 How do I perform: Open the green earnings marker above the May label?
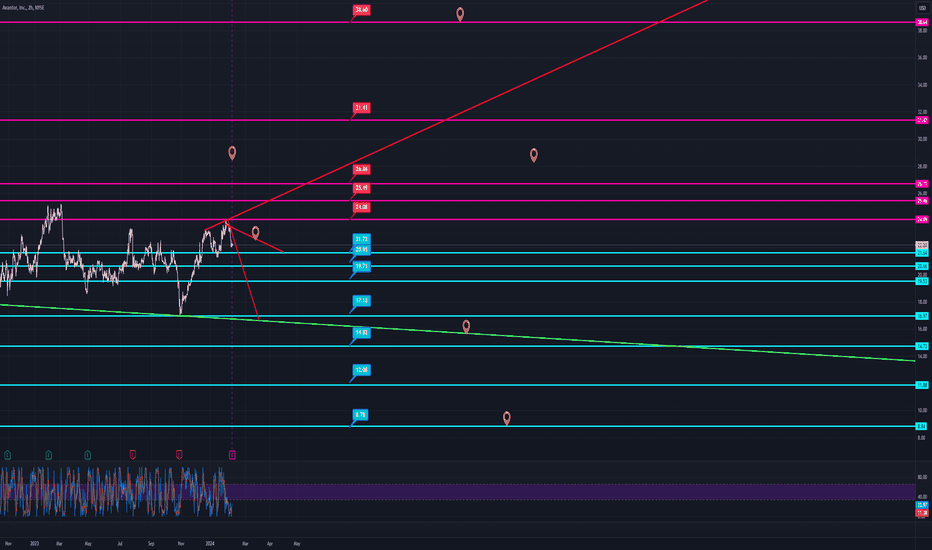87,455
